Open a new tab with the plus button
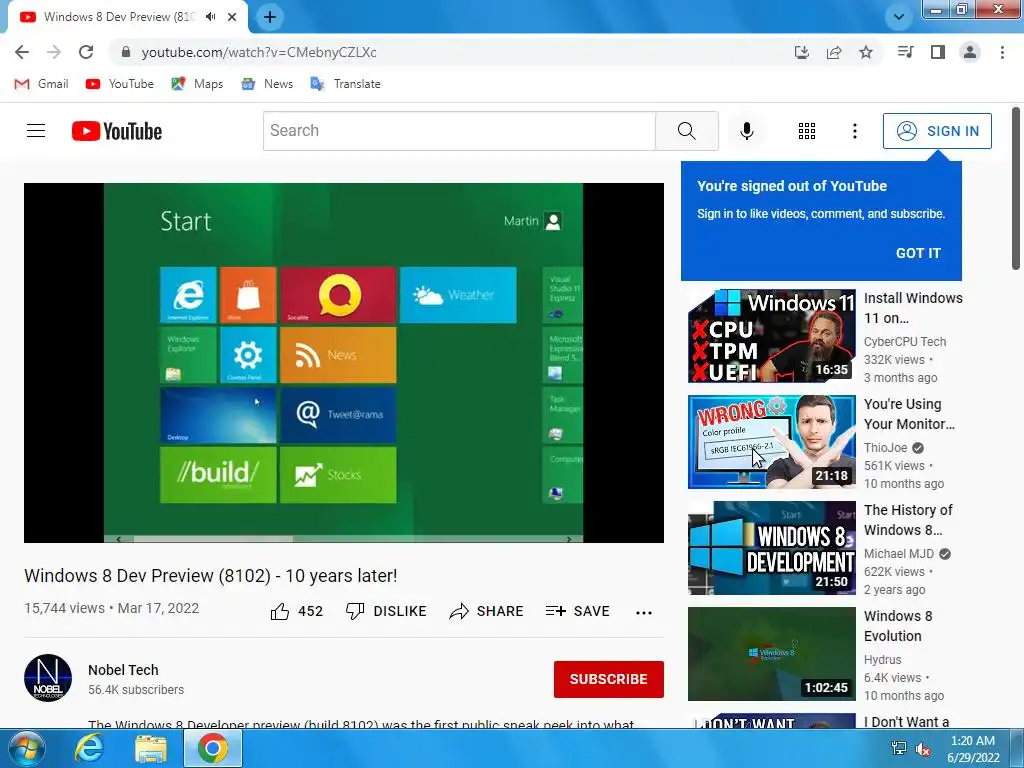 pos(270,17)
